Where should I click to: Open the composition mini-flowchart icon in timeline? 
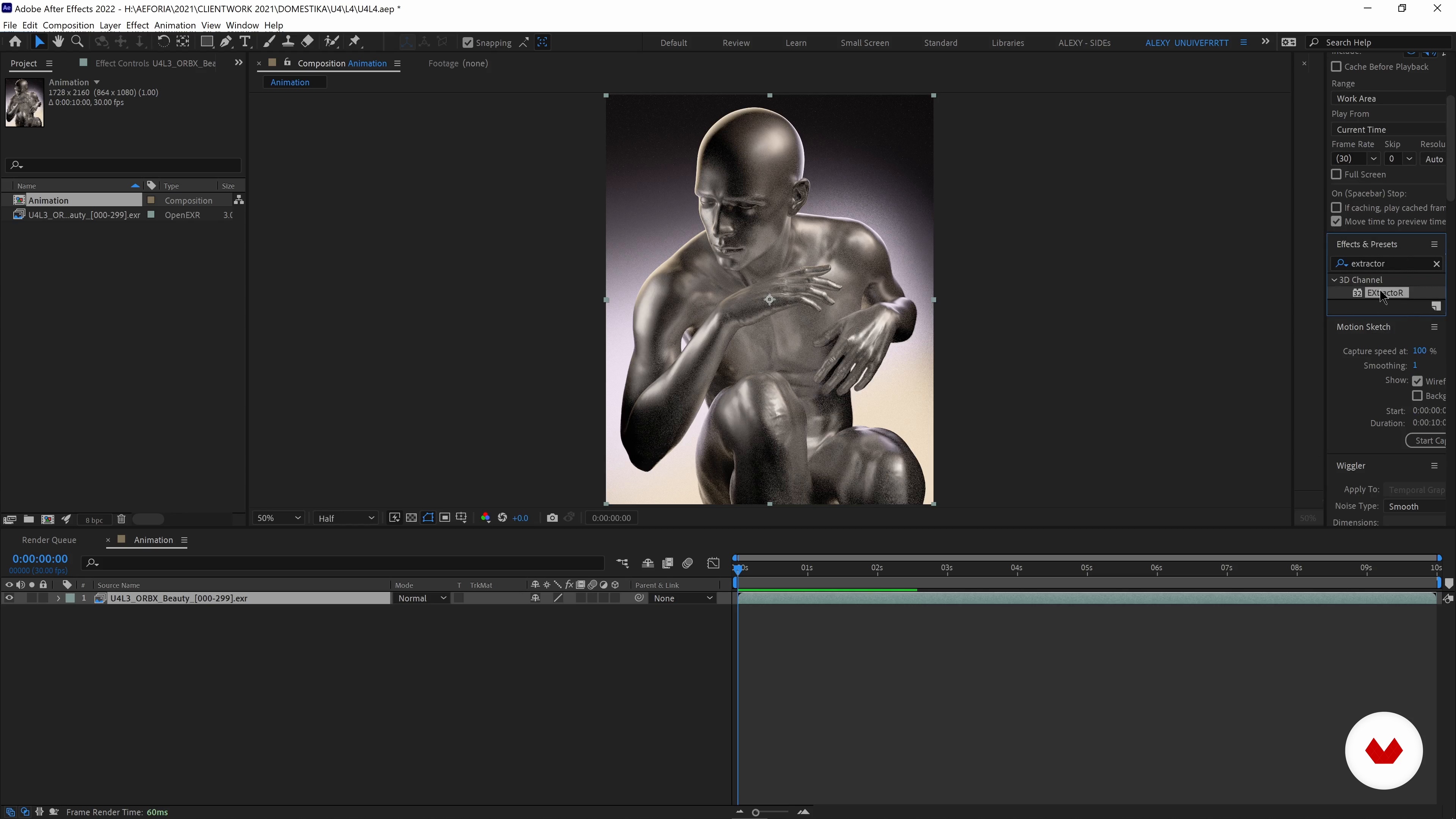click(622, 563)
